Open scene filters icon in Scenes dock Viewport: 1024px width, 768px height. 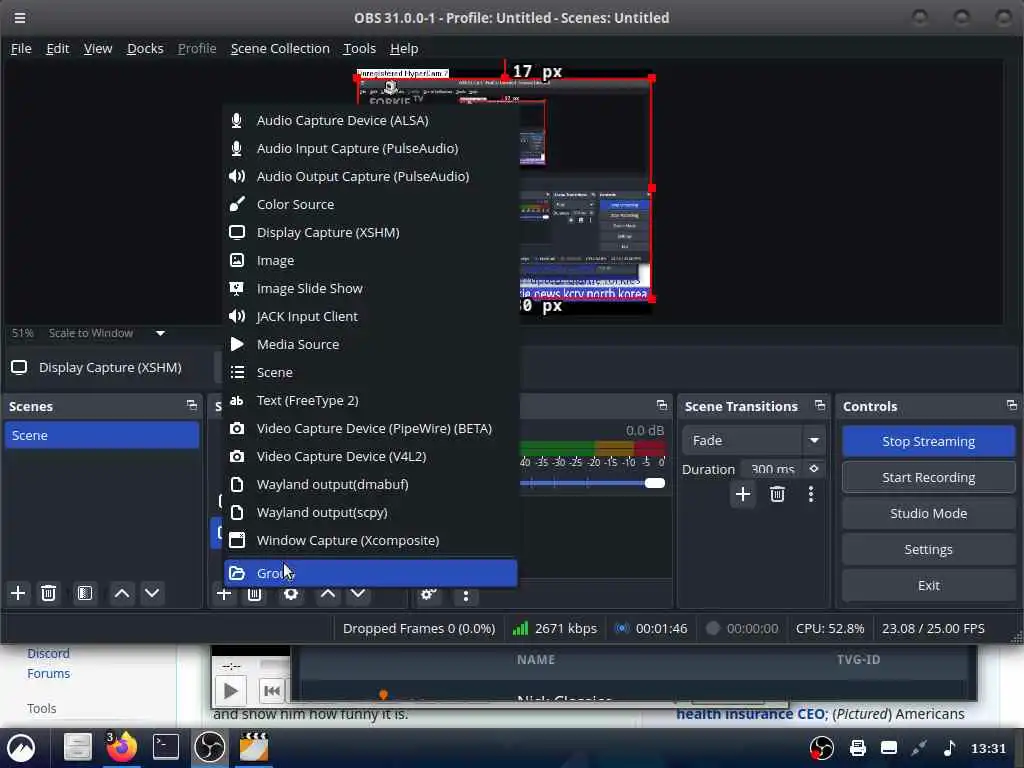[85, 593]
